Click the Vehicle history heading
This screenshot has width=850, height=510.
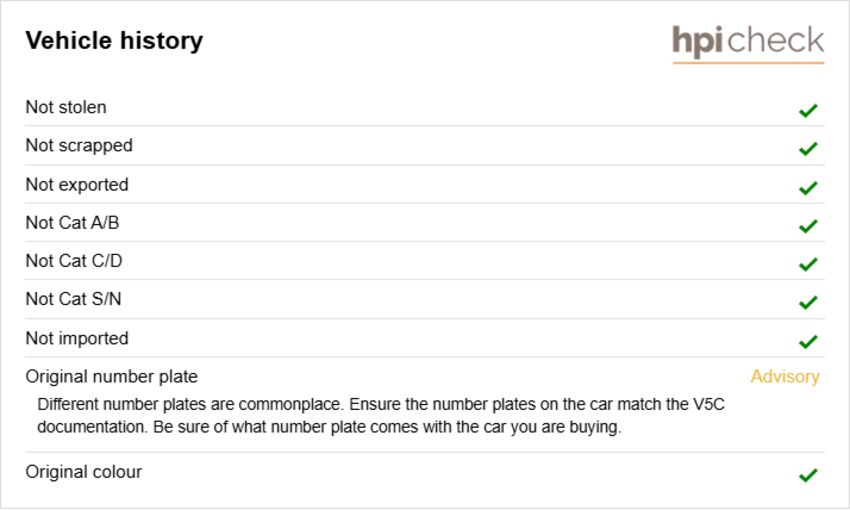114,41
